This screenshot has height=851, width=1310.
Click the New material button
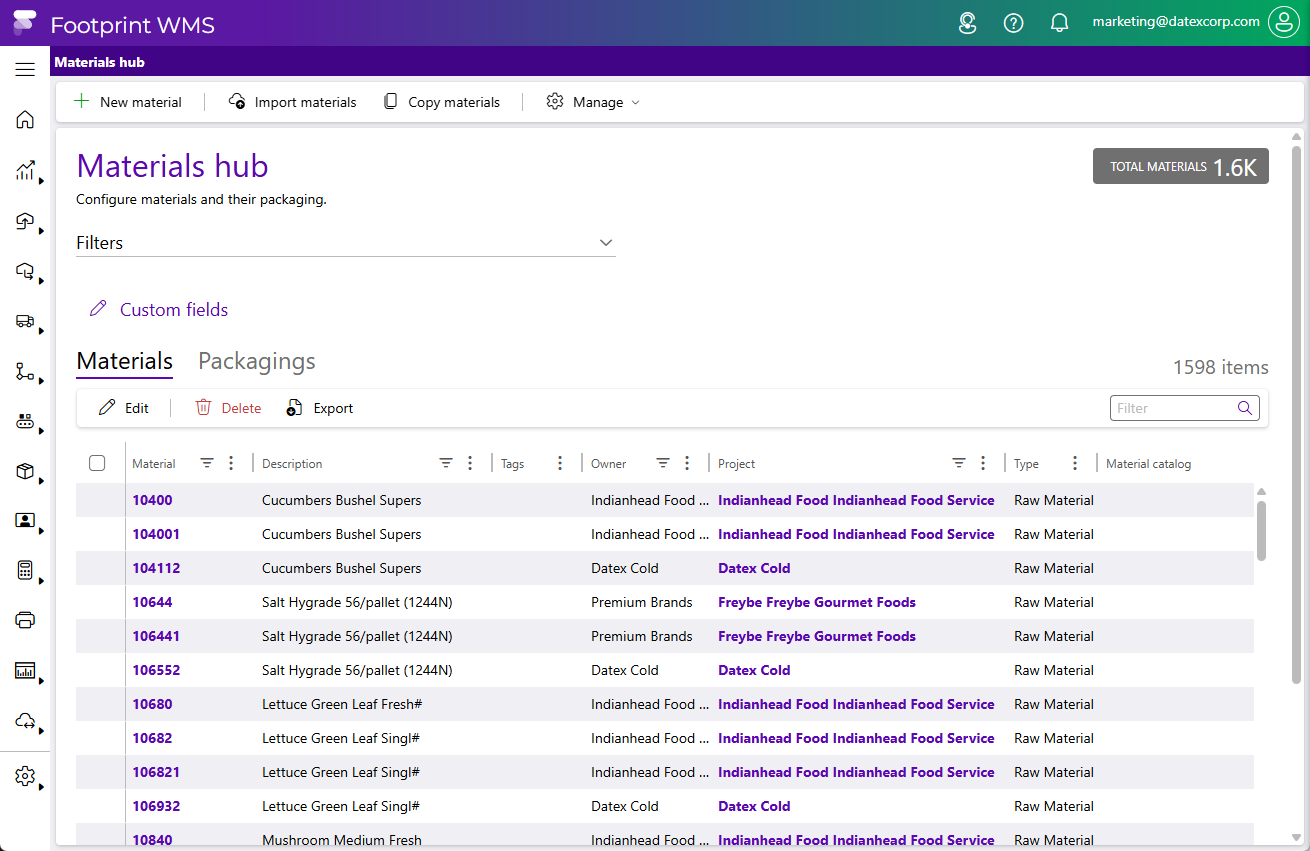pos(129,102)
